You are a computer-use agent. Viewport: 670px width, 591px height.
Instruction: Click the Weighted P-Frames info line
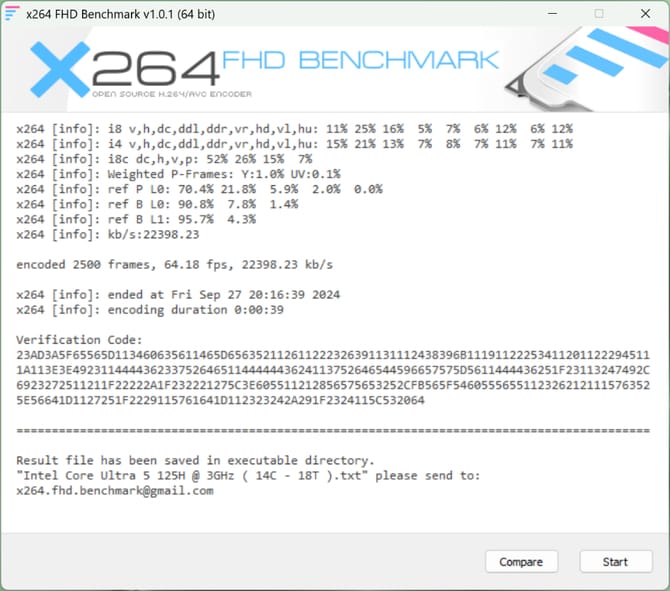click(178, 174)
